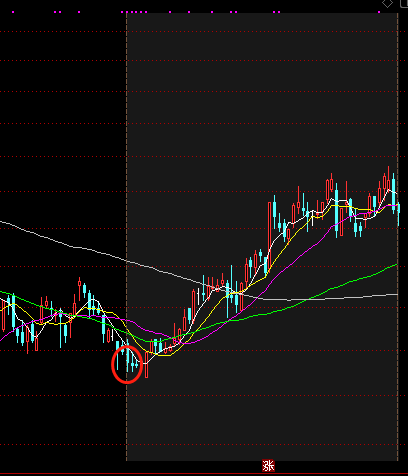
Task: Select the red circle annotation on the chart
Action: point(127,364)
